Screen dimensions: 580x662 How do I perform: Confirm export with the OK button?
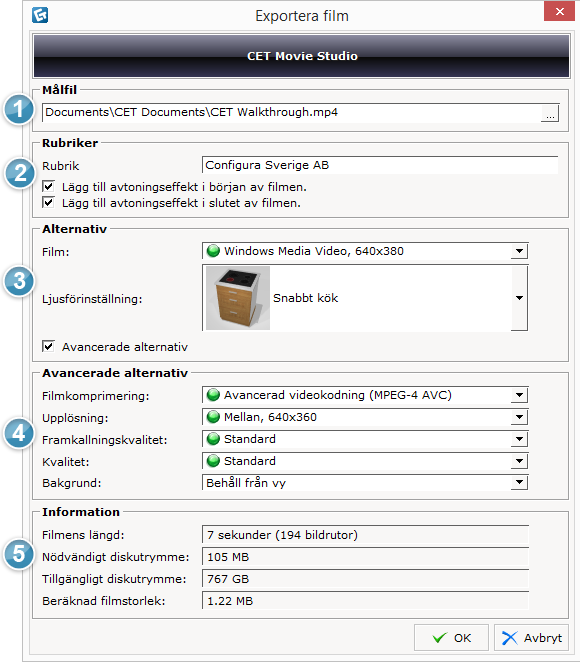coord(451,638)
